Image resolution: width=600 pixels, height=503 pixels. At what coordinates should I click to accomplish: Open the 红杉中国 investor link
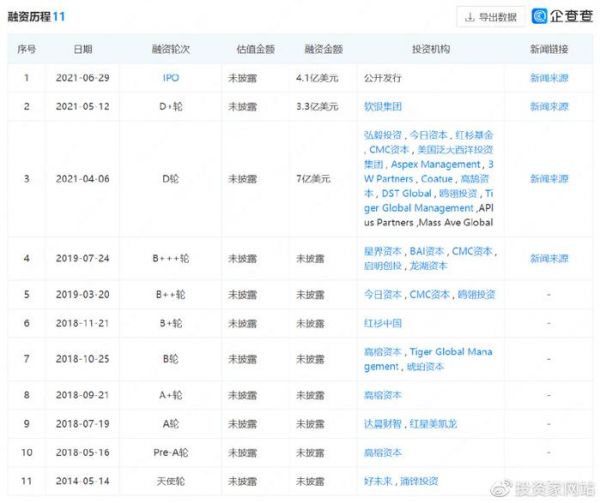(384, 324)
